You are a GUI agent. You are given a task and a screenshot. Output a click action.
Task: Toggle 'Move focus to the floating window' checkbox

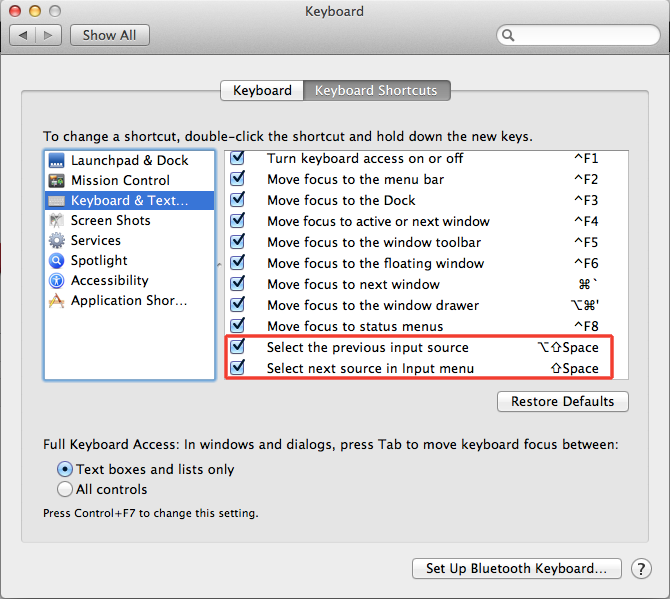(237, 262)
